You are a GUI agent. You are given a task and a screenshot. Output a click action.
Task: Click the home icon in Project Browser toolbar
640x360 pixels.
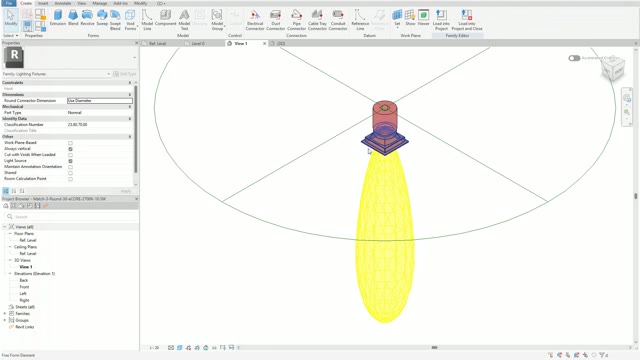(x=6, y=206)
